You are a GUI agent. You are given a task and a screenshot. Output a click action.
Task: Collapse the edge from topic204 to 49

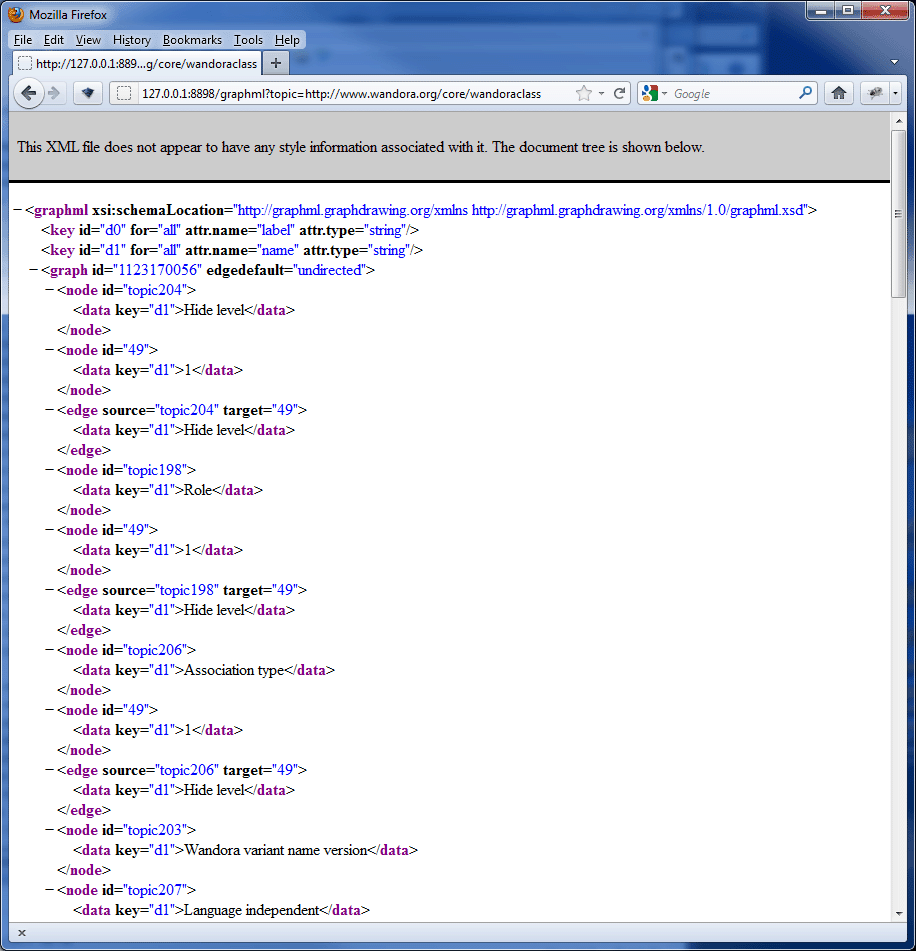pyautogui.click(x=47, y=410)
